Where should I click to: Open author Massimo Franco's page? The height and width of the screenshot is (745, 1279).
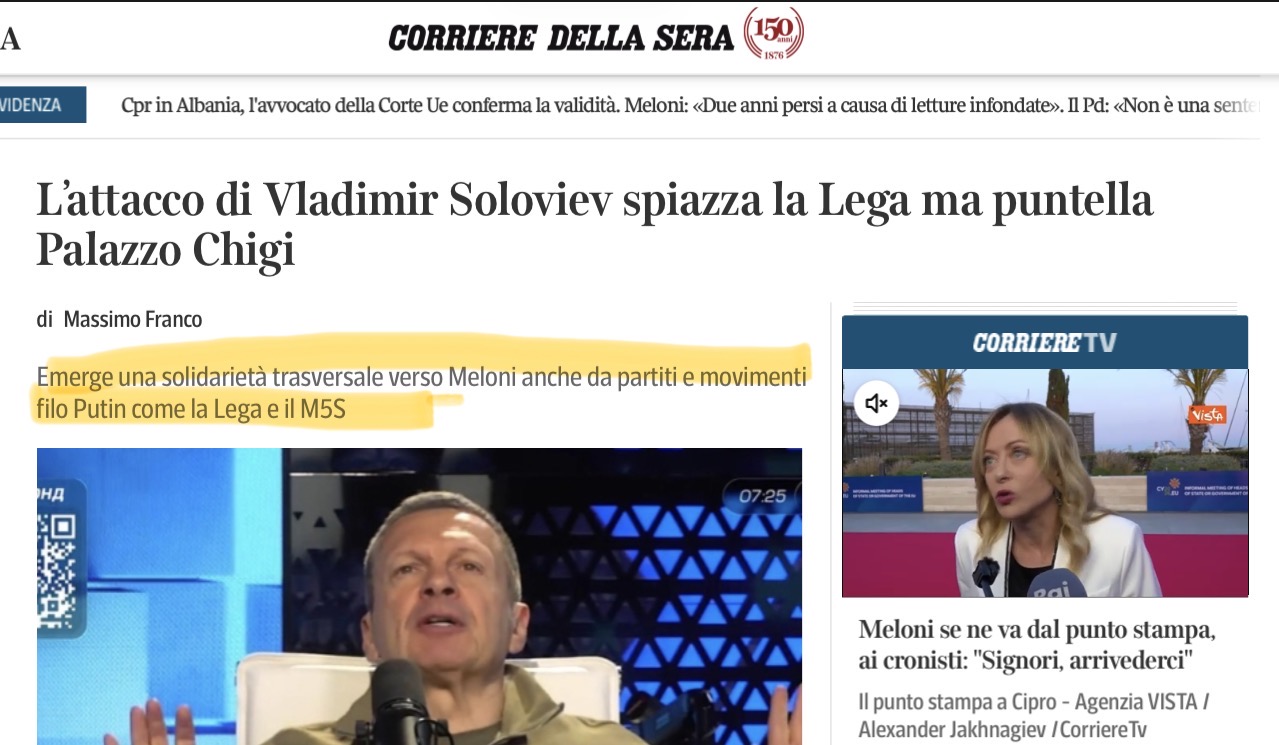[133, 320]
